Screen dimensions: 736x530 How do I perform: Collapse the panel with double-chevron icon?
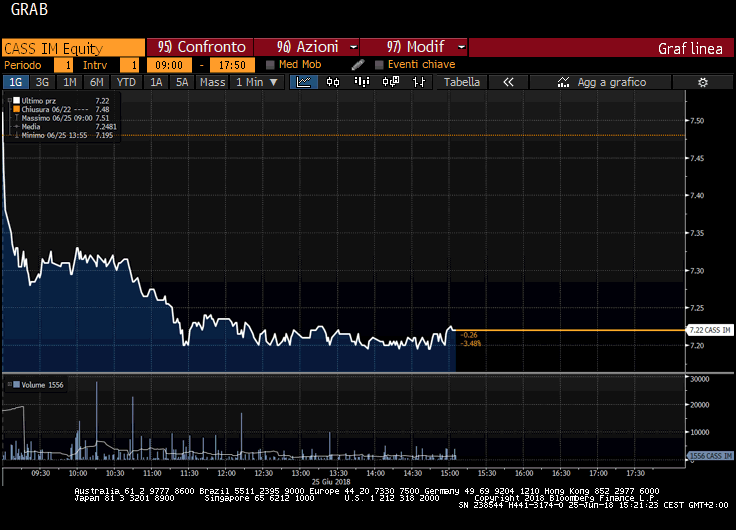(508, 82)
